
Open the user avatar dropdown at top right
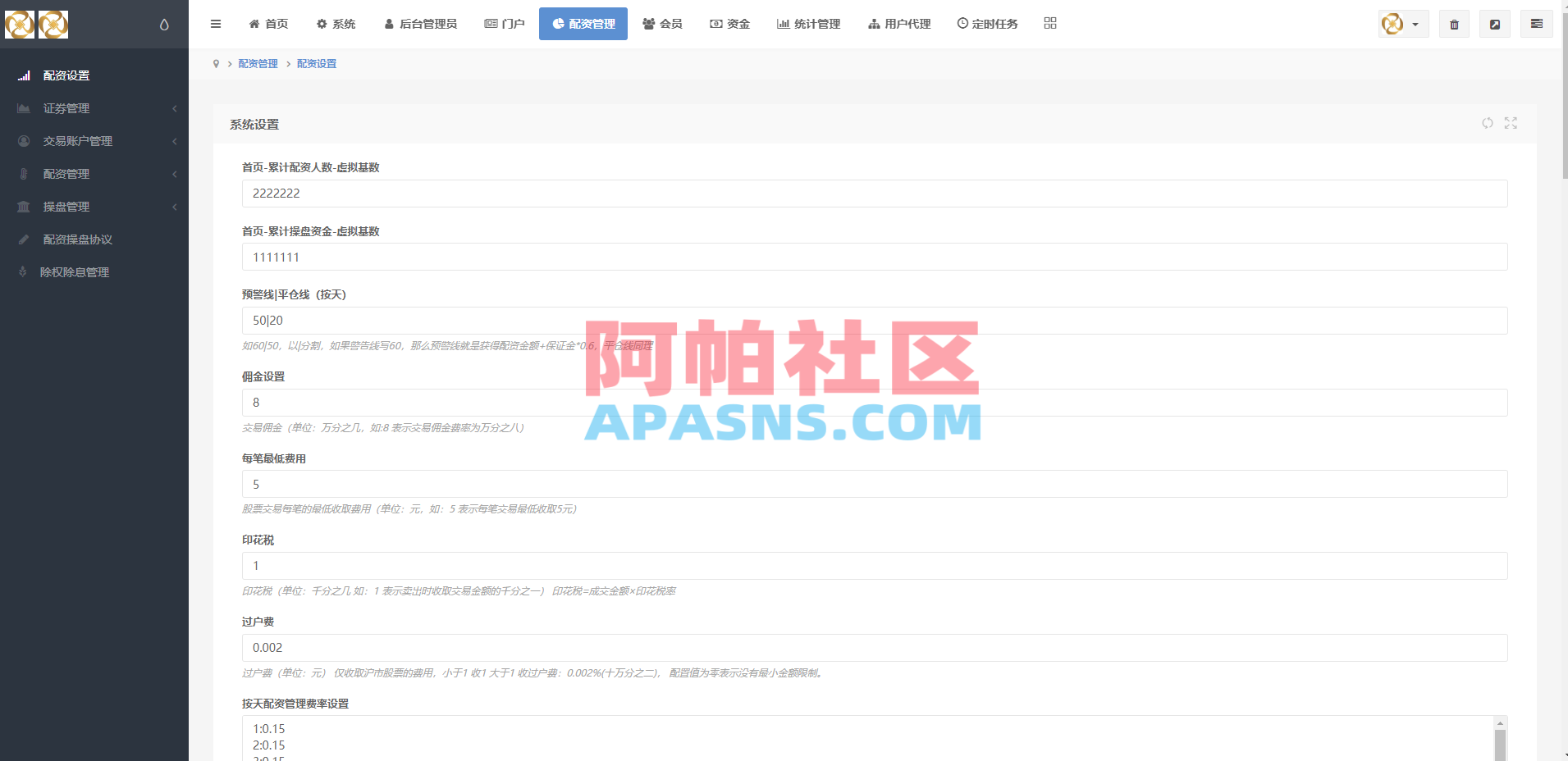point(1403,24)
